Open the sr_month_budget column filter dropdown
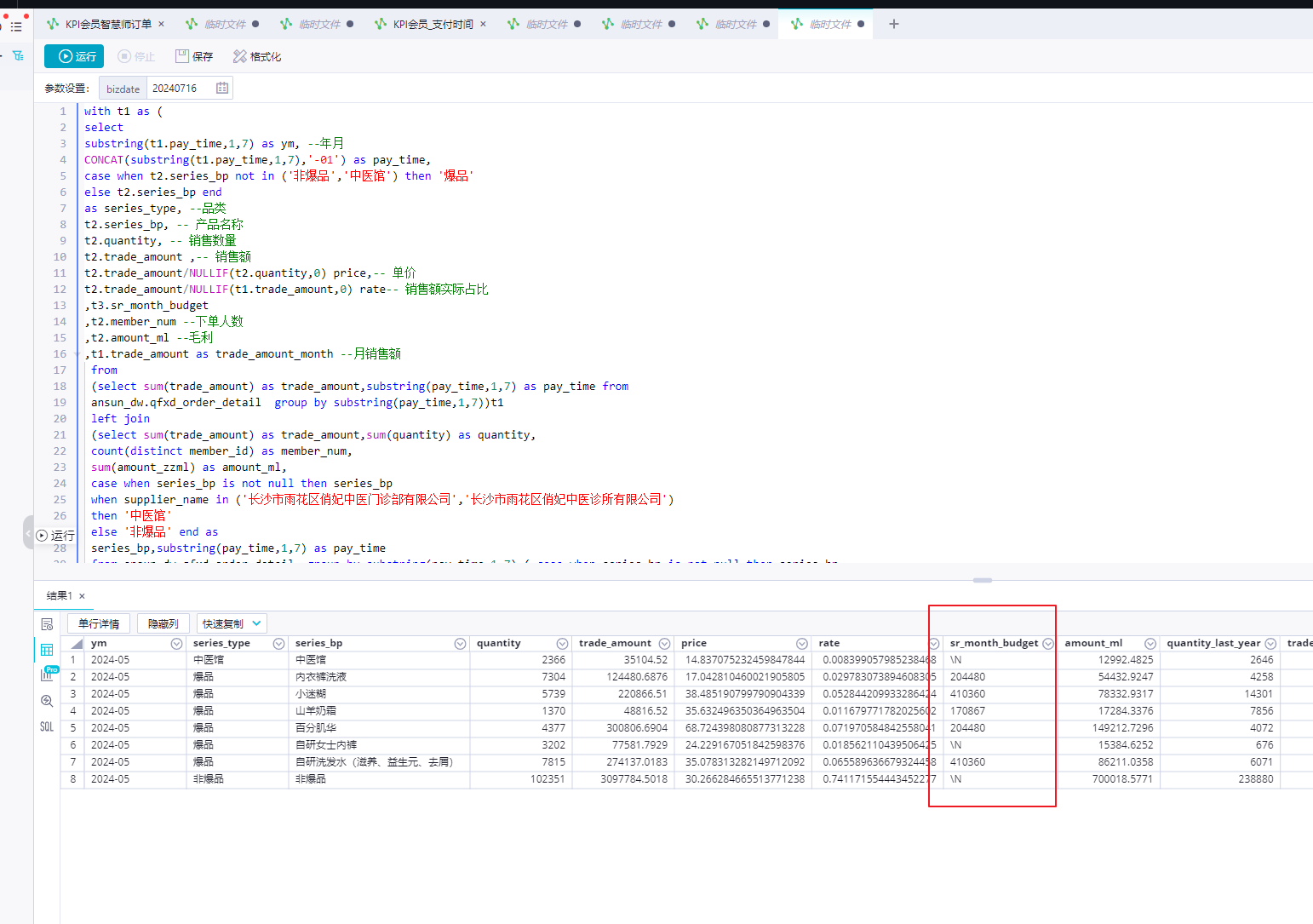This screenshot has height=924, width=1313. (x=1048, y=644)
